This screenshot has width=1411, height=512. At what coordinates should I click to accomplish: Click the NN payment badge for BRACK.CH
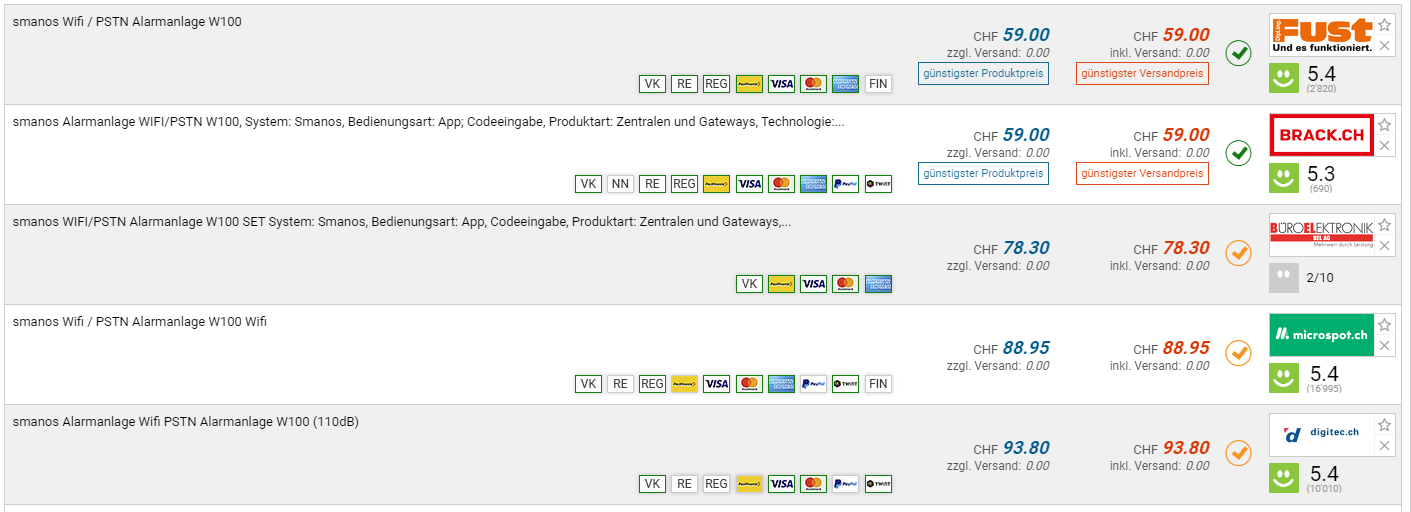[x=620, y=184]
